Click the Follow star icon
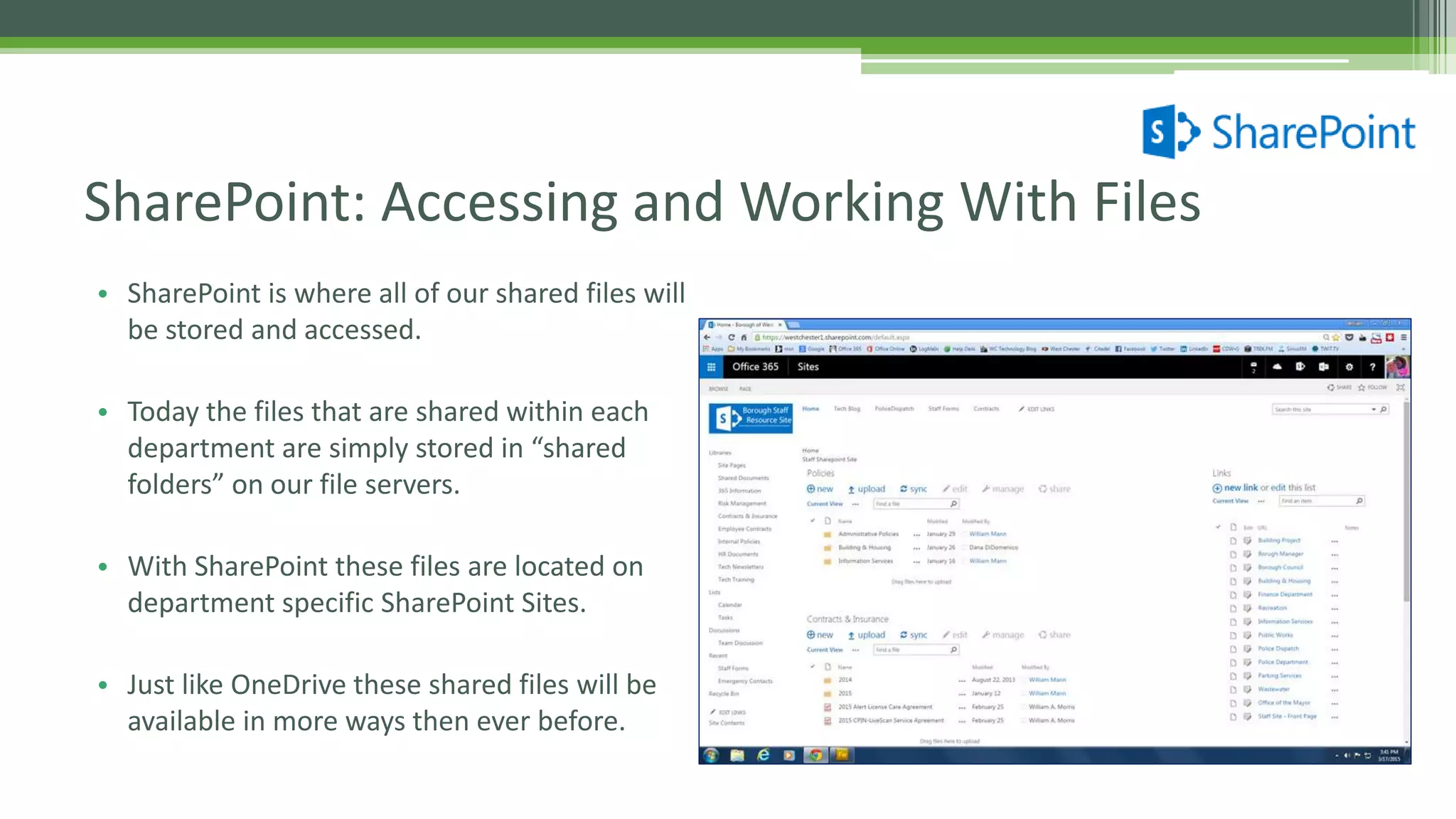Viewport: 1456px width, 819px height. click(x=1362, y=387)
